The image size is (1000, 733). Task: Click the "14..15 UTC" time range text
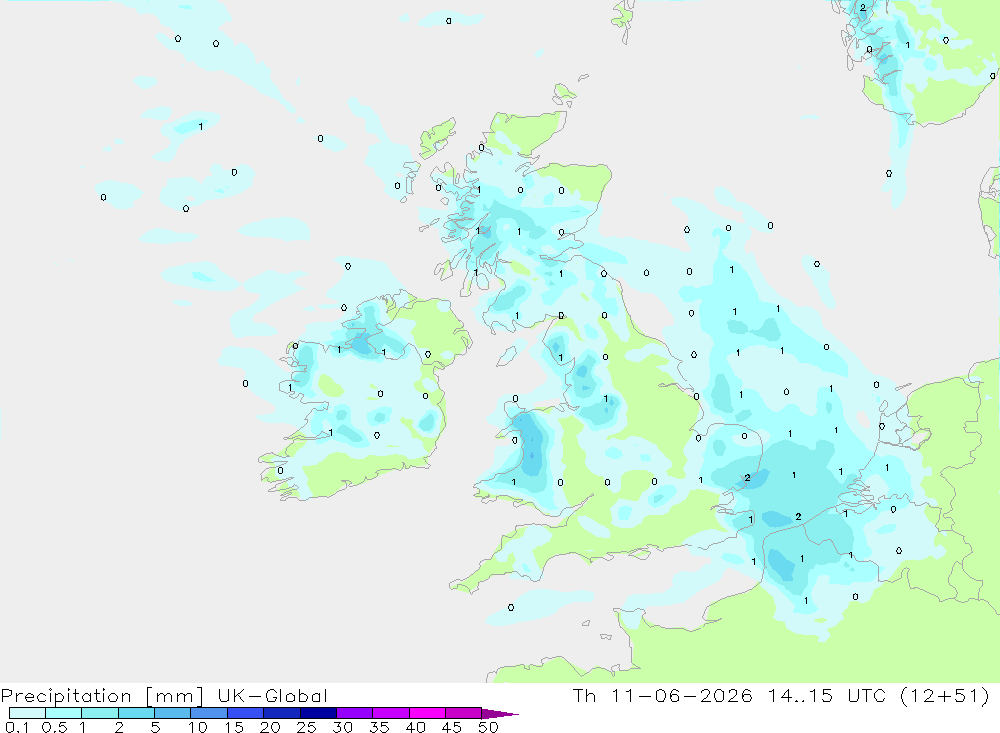click(828, 695)
